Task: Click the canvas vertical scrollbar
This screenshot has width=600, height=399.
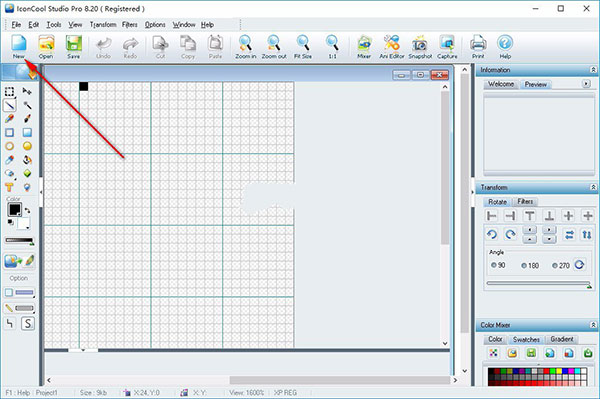Action: click(x=445, y=215)
